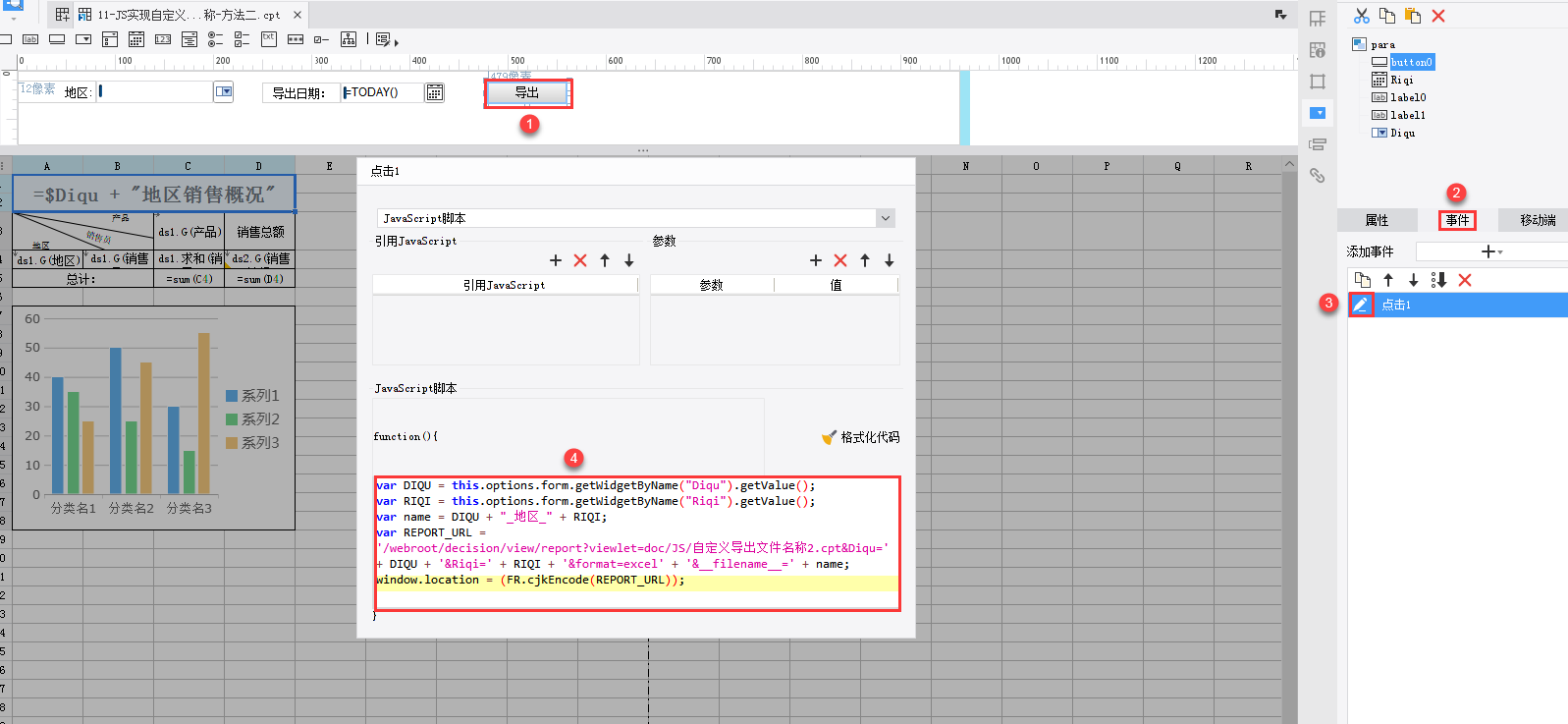Open the 地区 dropdown arrow in parameter pane
The height and width of the screenshot is (724, 1568).
click(224, 91)
